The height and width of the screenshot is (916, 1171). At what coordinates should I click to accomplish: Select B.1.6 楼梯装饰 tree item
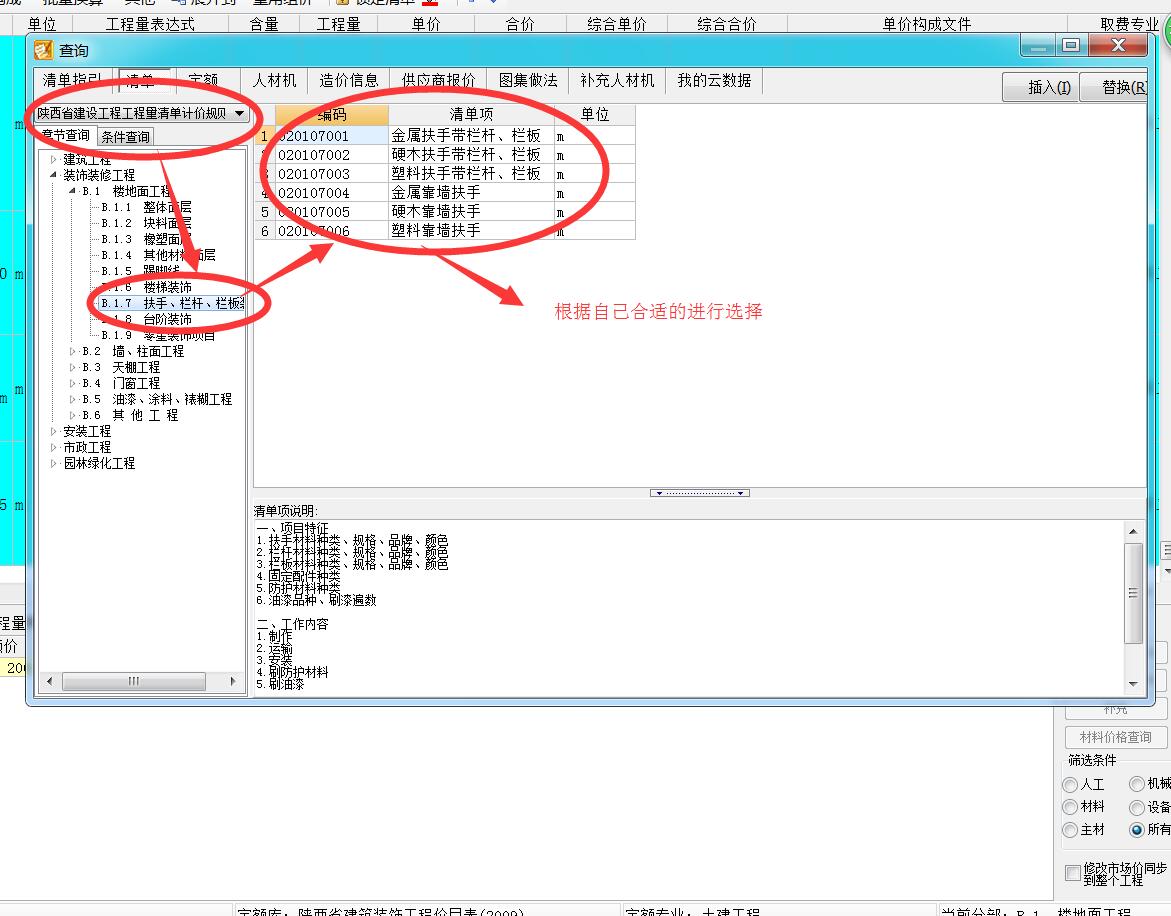click(x=146, y=287)
